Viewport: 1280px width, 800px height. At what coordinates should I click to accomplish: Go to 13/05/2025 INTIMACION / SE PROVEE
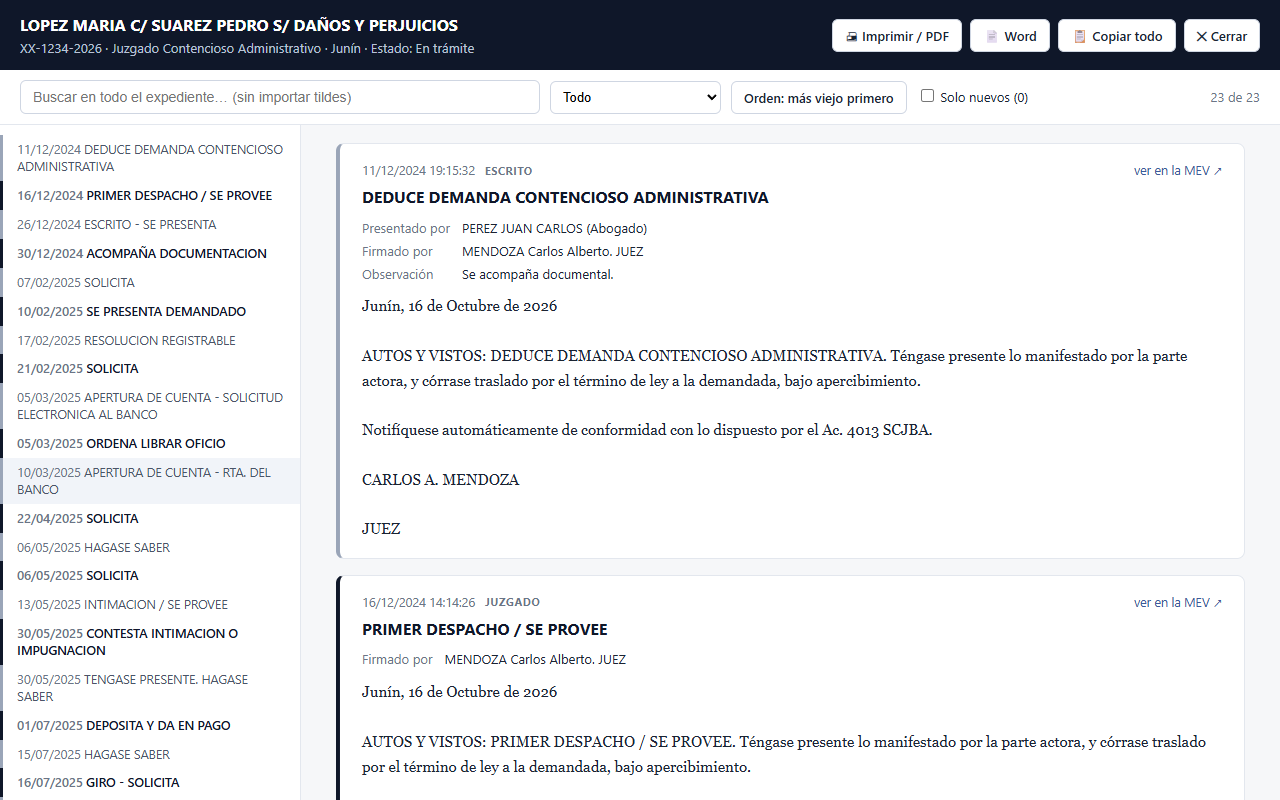tap(150, 605)
